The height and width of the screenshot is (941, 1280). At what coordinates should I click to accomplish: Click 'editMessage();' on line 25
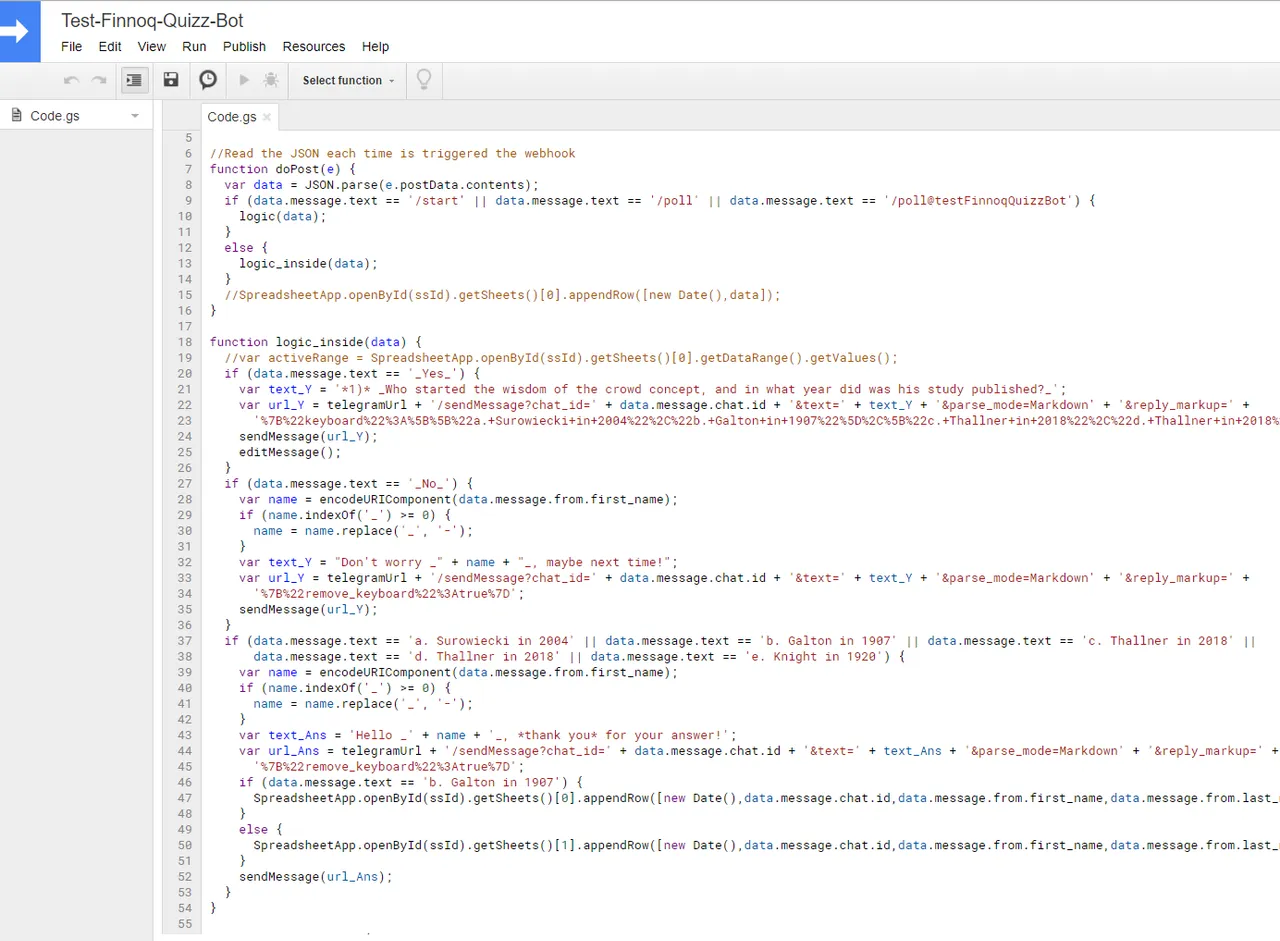point(290,452)
